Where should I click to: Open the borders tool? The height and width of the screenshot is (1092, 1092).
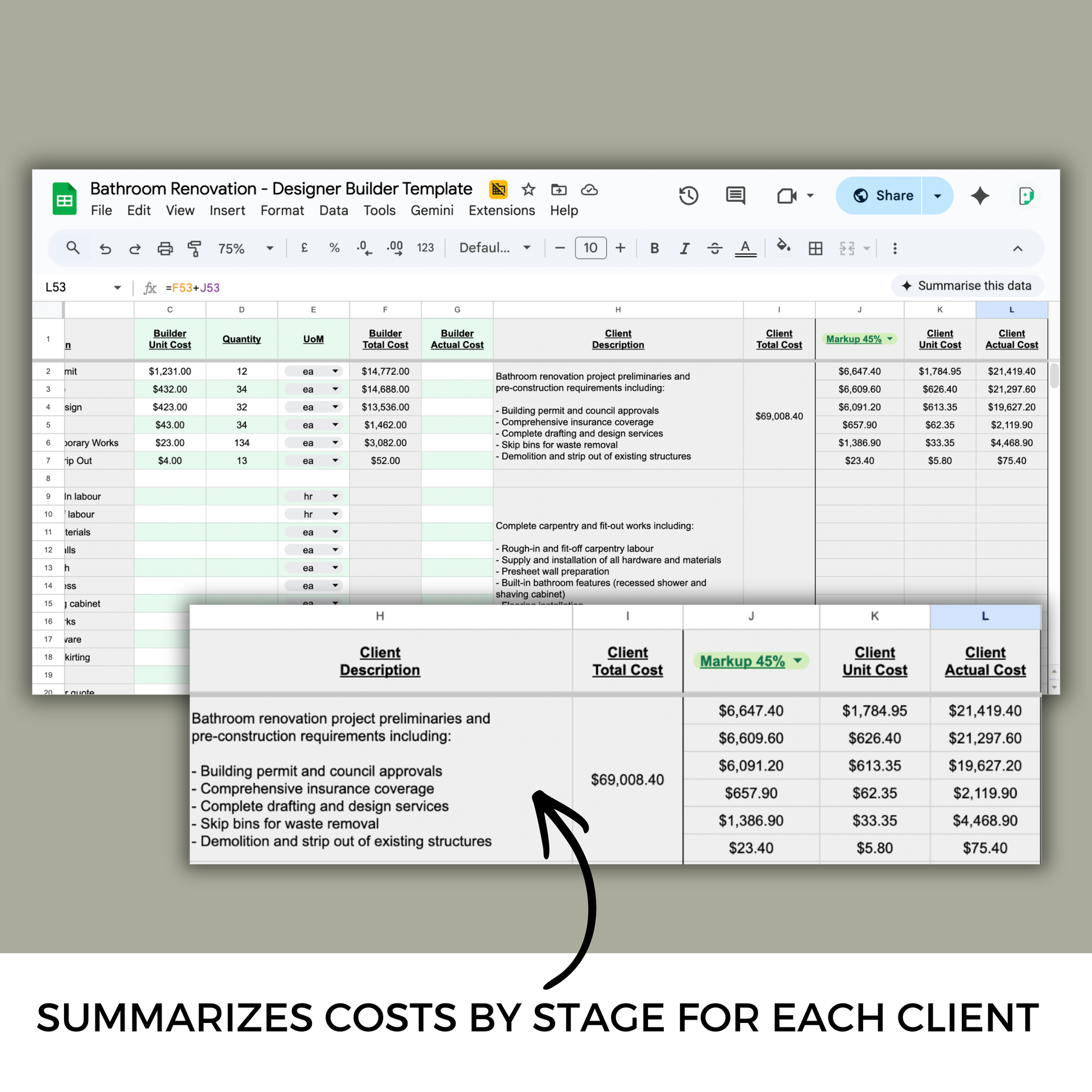coord(814,249)
